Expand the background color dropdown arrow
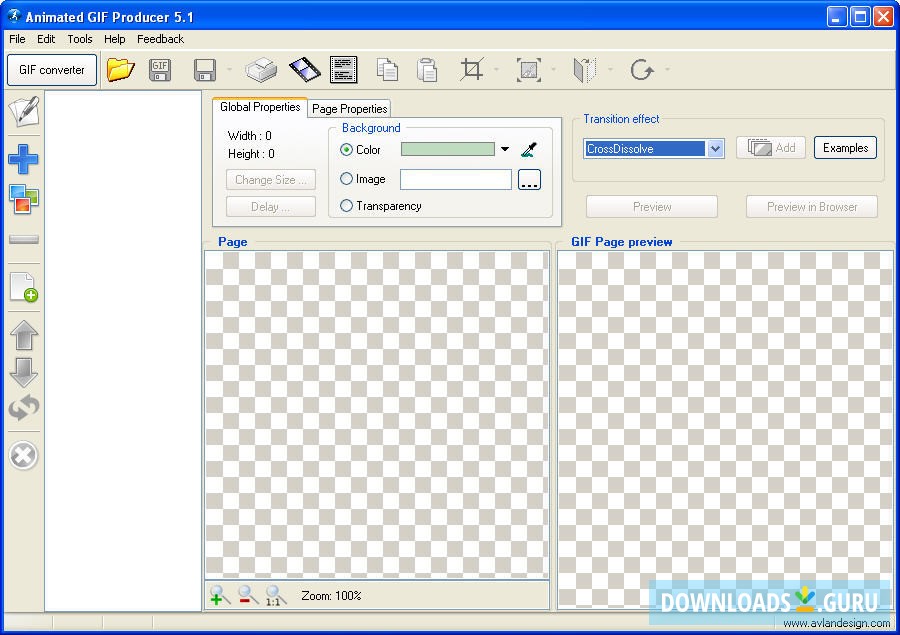The height and width of the screenshot is (635, 900). coord(505,149)
